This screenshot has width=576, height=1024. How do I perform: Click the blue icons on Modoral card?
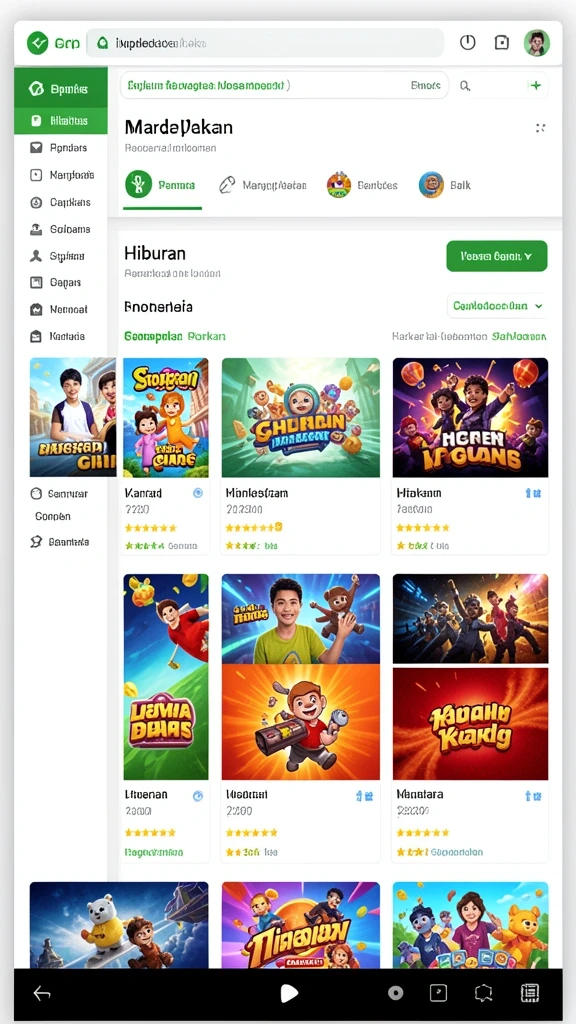coord(364,795)
